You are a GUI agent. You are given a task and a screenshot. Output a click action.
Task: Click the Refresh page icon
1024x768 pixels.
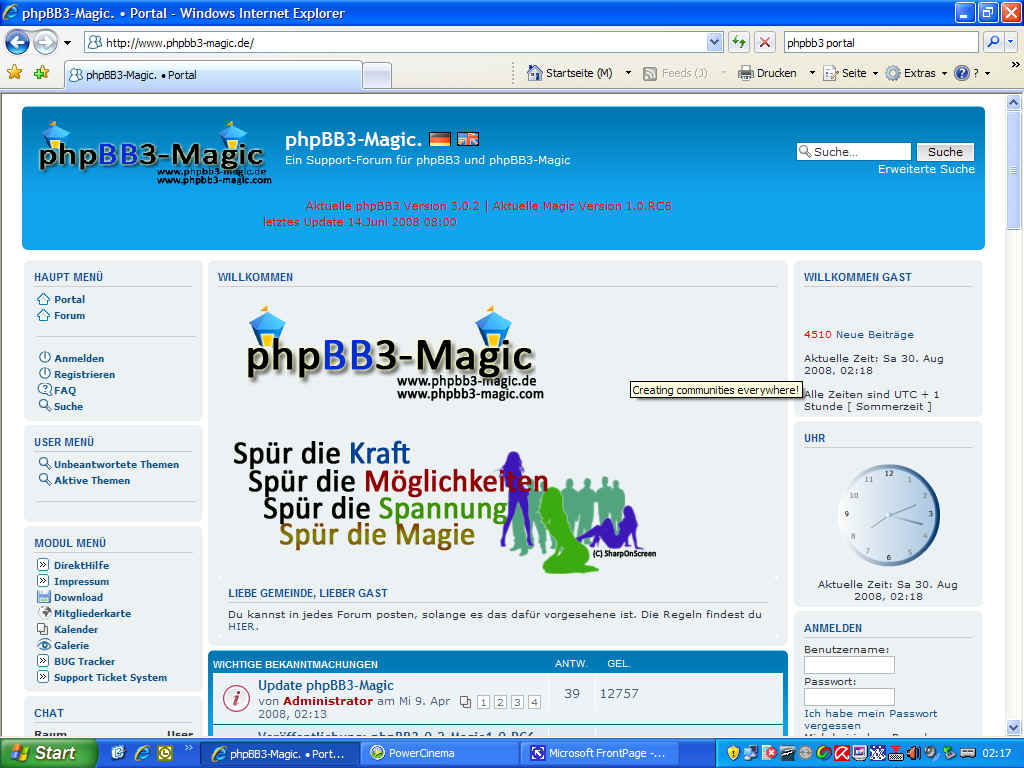(739, 42)
